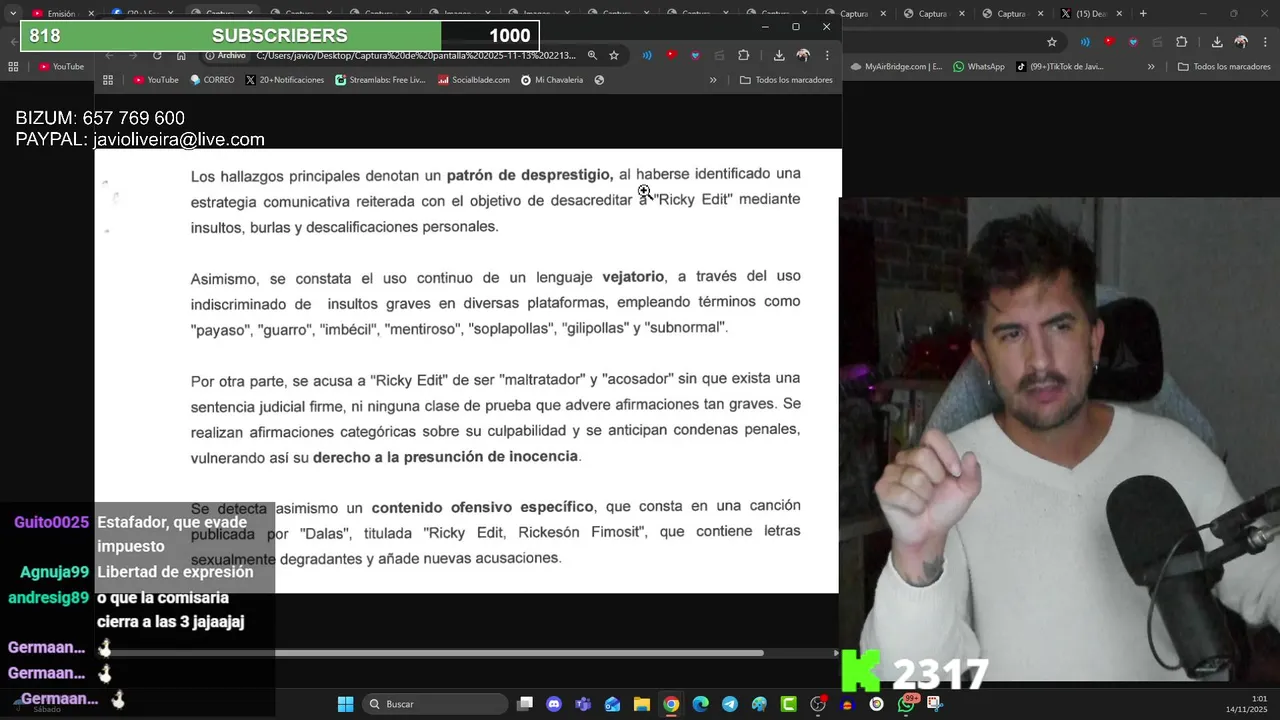Image resolution: width=1280 pixels, height=720 pixels.
Task: Open the profile avatar in the back window
Action: click(x=1241, y=42)
